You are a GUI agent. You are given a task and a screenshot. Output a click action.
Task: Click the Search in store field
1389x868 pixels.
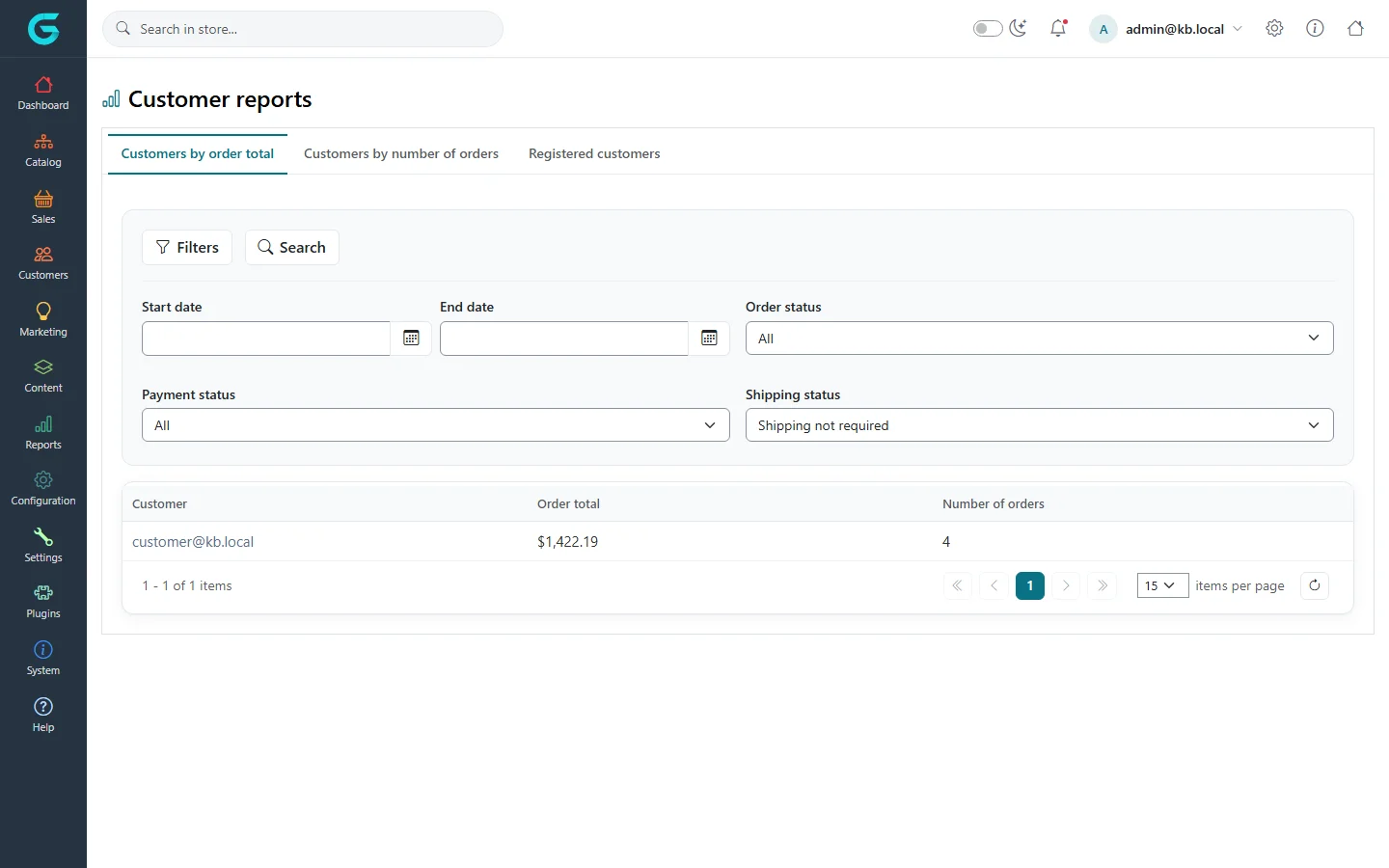(x=303, y=29)
